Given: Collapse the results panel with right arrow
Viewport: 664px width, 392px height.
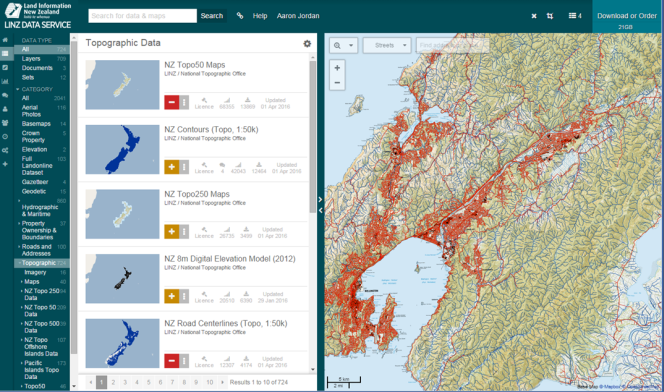Looking at the screenshot, I should tap(320, 199).
